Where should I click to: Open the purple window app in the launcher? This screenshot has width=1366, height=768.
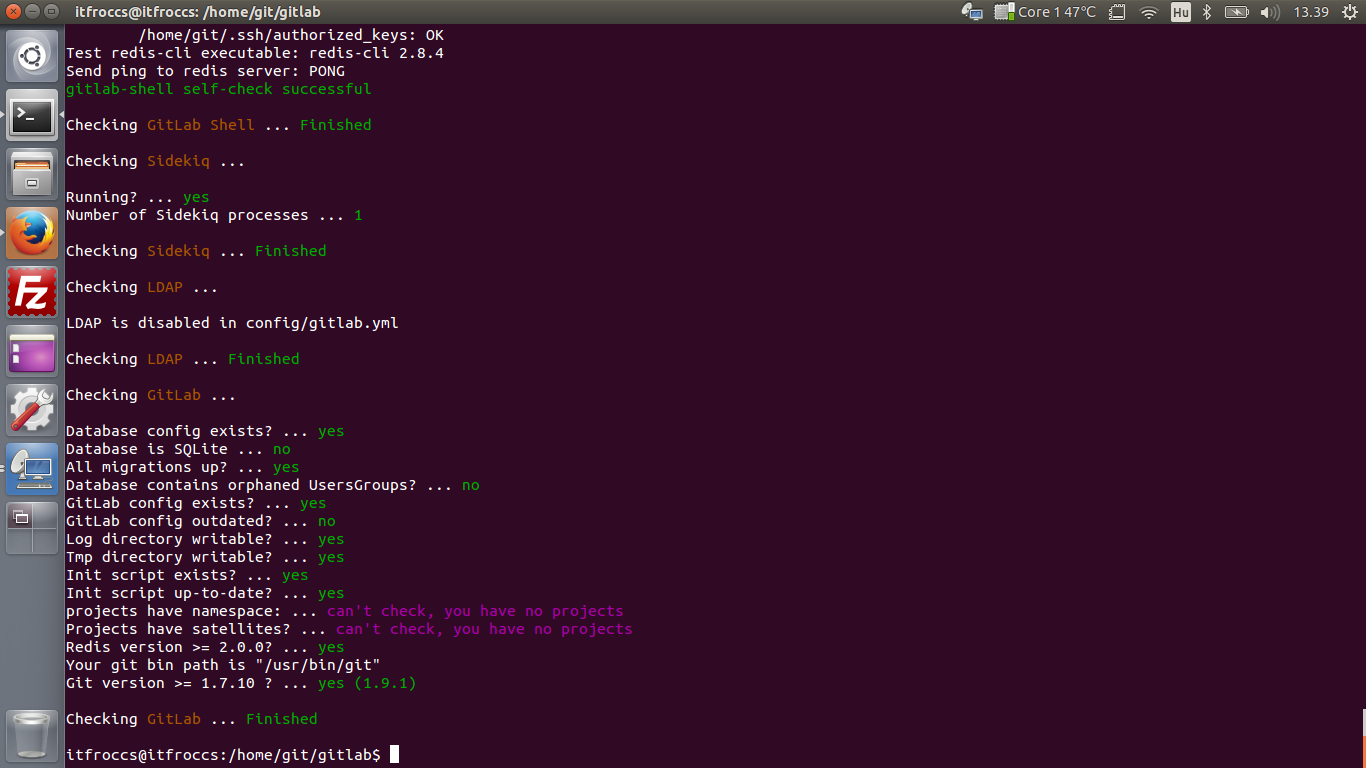point(32,351)
